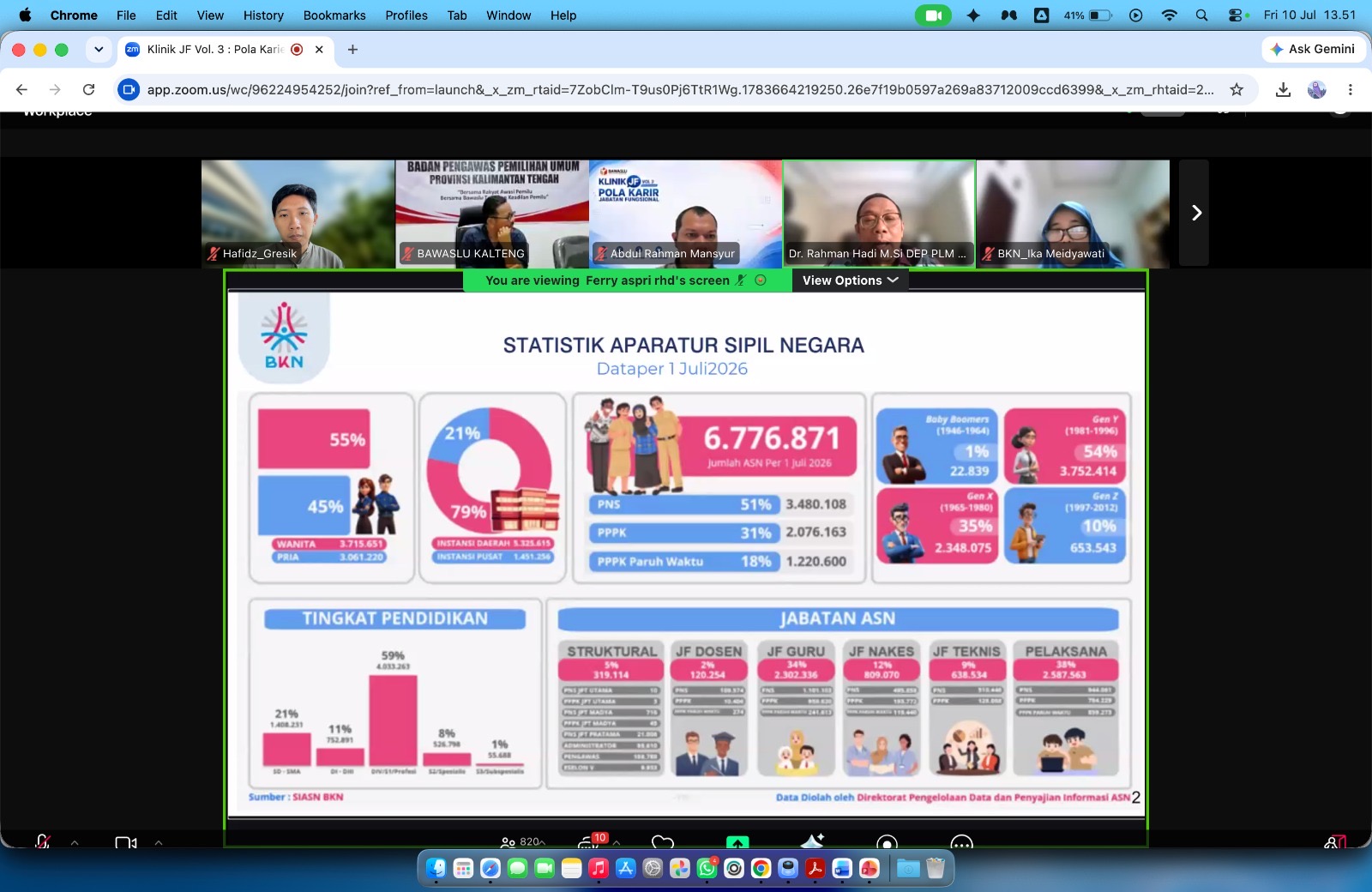Click the Ask Gemini button
The width and height of the screenshot is (1372, 892).
(x=1313, y=49)
